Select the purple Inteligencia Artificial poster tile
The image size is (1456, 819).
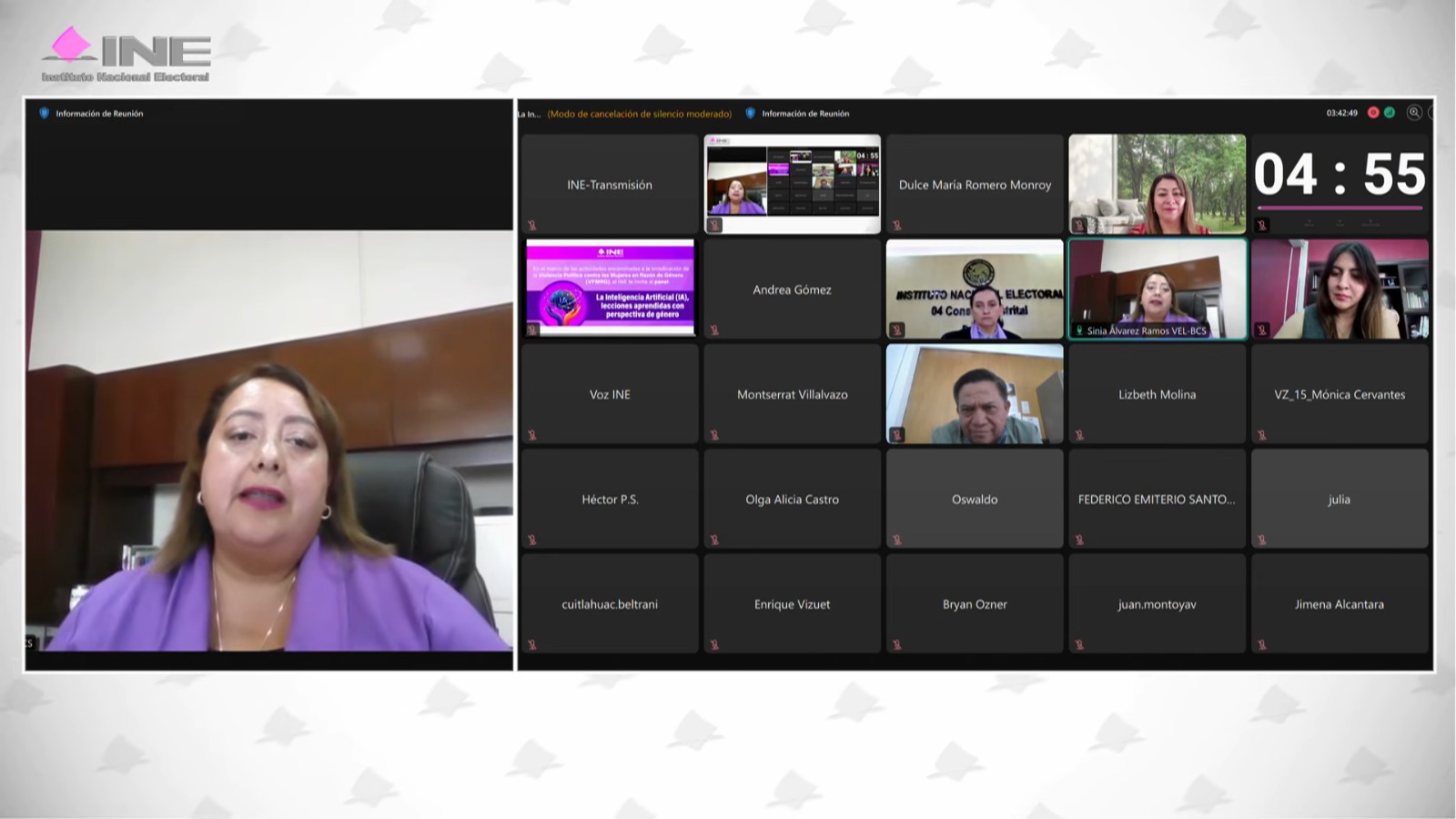pyautogui.click(x=610, y=288)
